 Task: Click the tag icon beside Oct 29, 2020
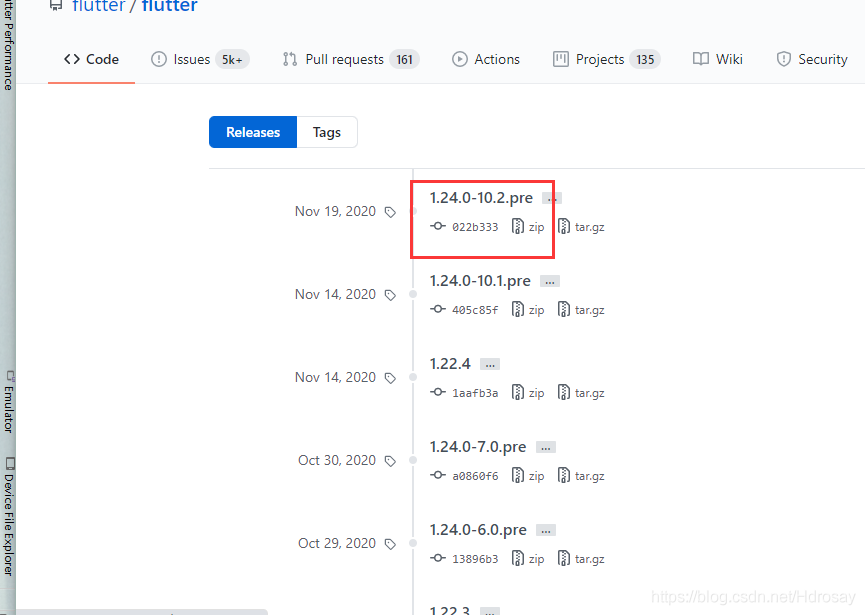pos(390,544)
